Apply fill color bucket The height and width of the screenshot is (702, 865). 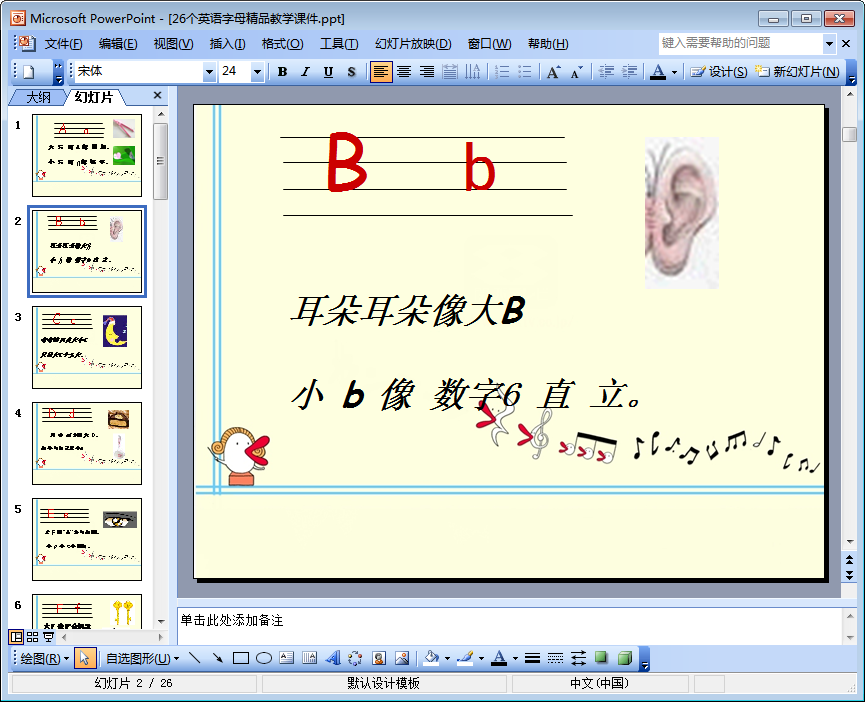click(x=431, y=658)
